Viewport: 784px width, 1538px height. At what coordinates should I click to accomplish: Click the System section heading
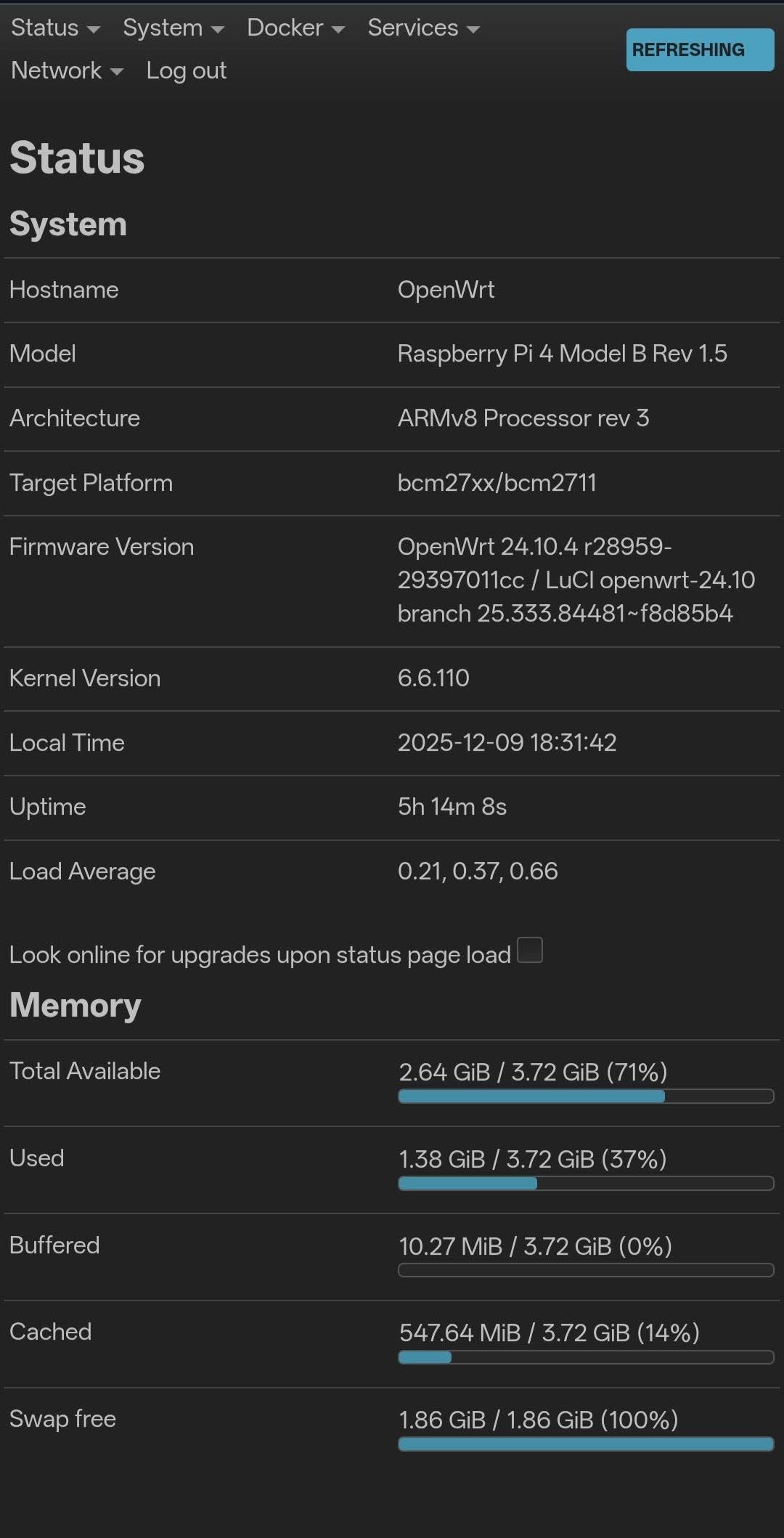(x=68, y=224)
